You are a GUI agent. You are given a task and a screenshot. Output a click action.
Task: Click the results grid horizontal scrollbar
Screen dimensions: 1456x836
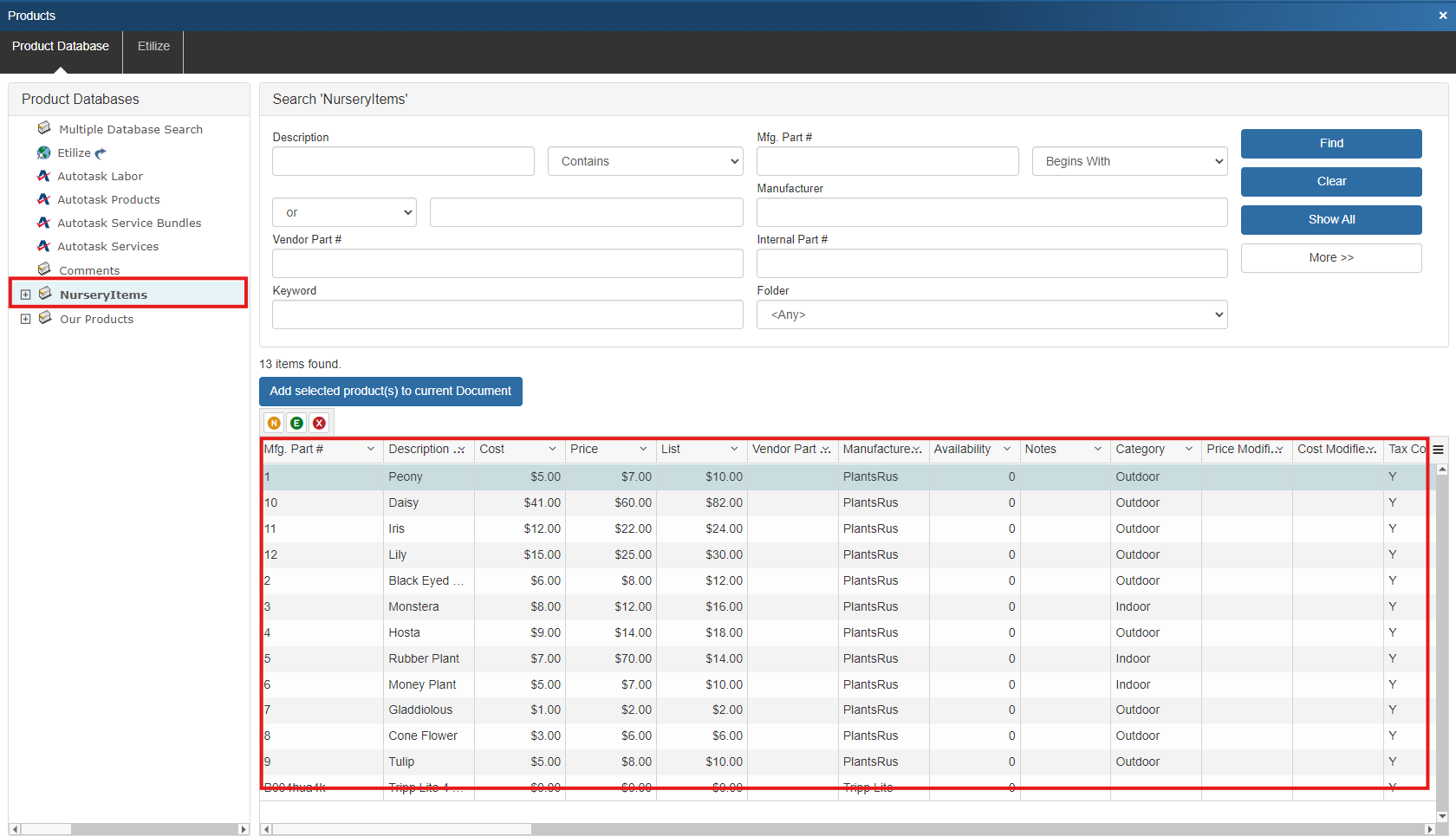pos(399,829)
